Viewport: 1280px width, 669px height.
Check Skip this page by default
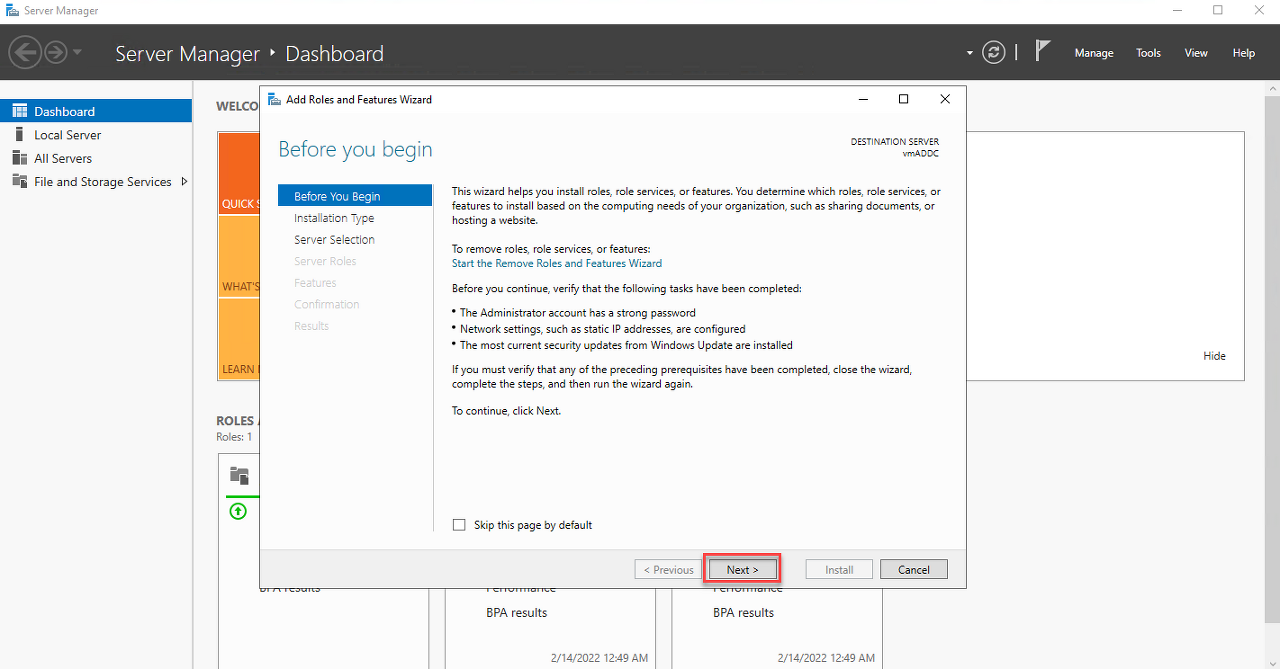point(459,525)
